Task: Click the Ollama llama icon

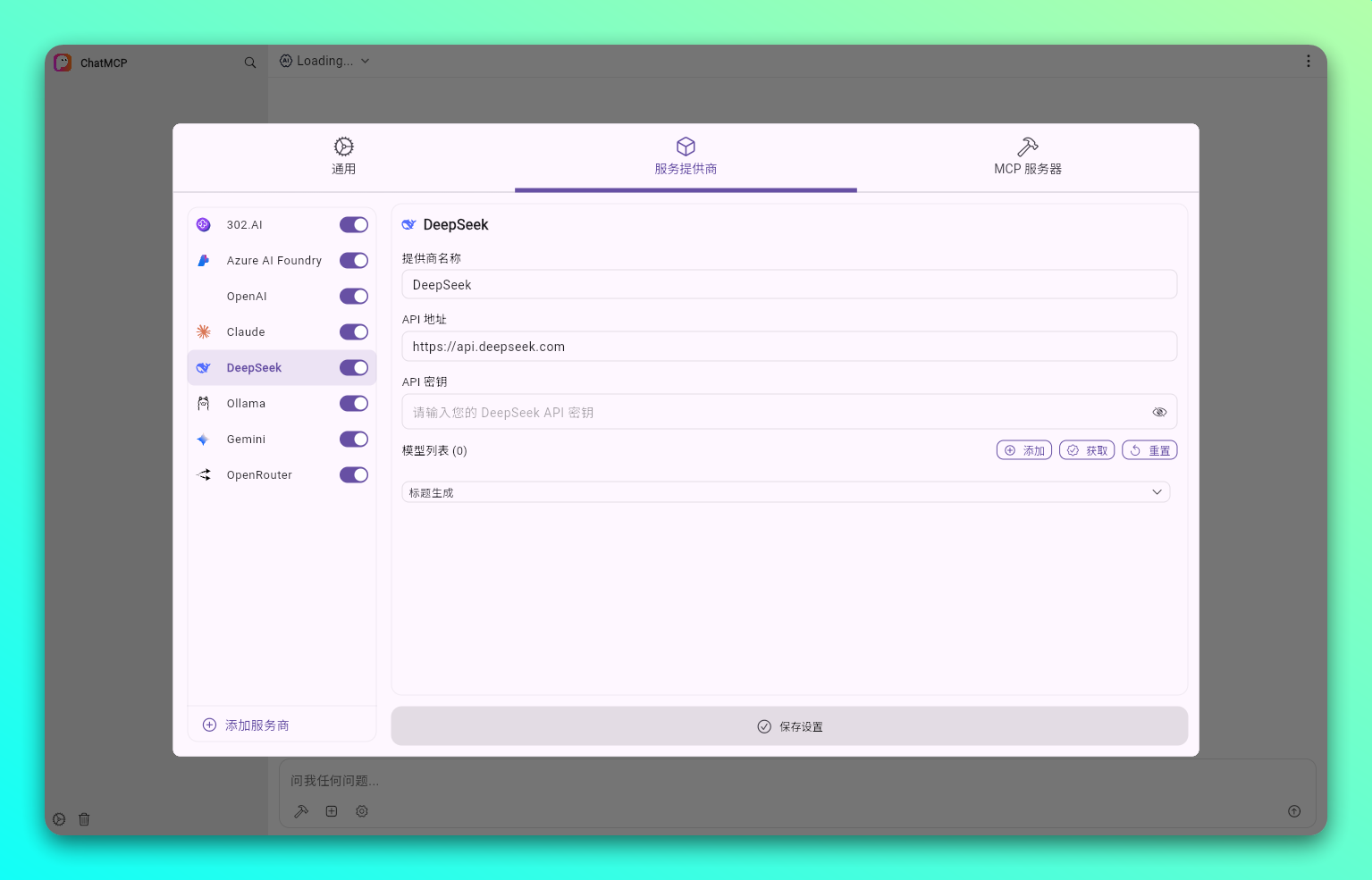Action: pos(204,404)
